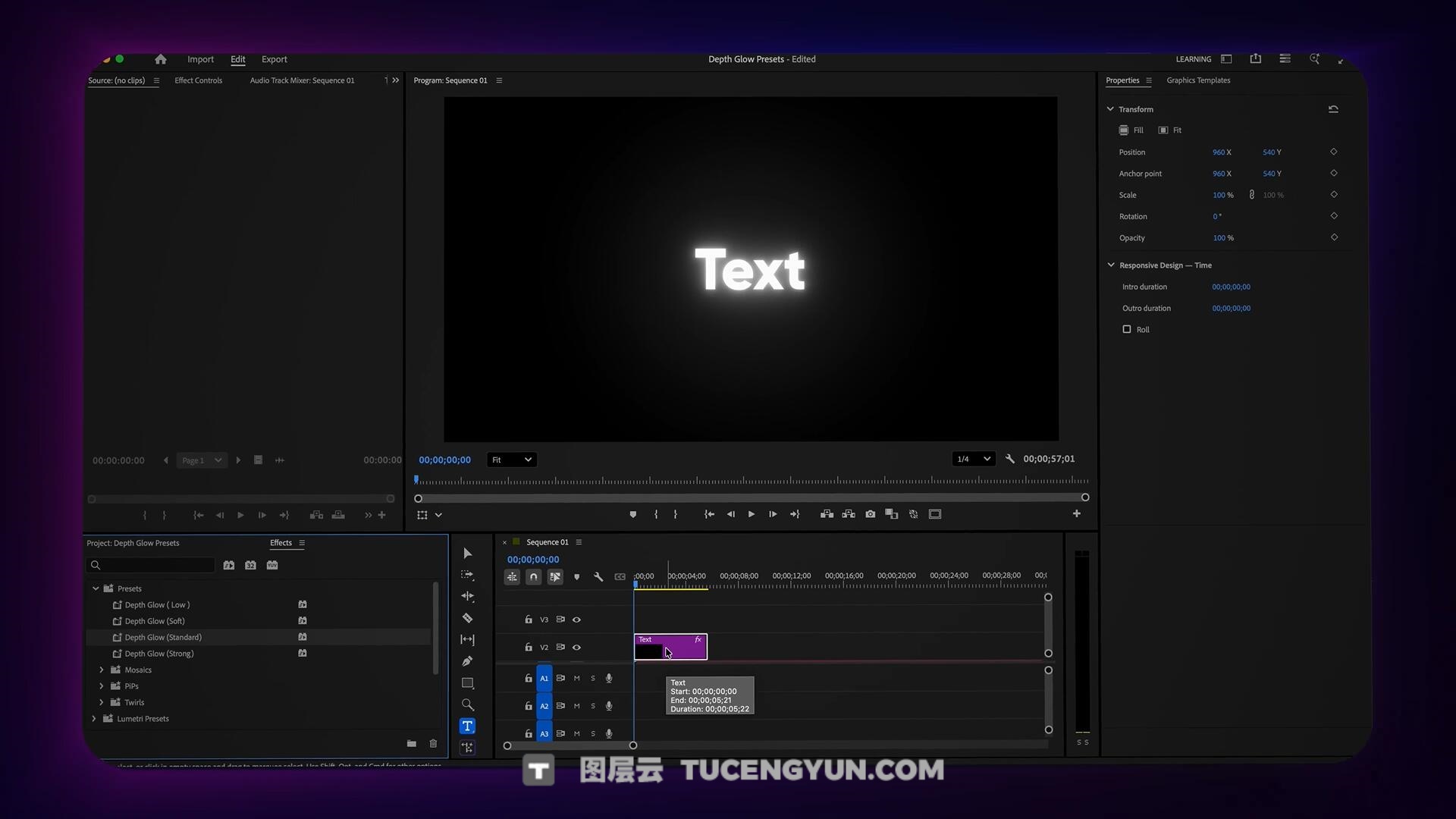
Task: Select the Depth Glow (Strong) preset
Action: pos(159,654)
